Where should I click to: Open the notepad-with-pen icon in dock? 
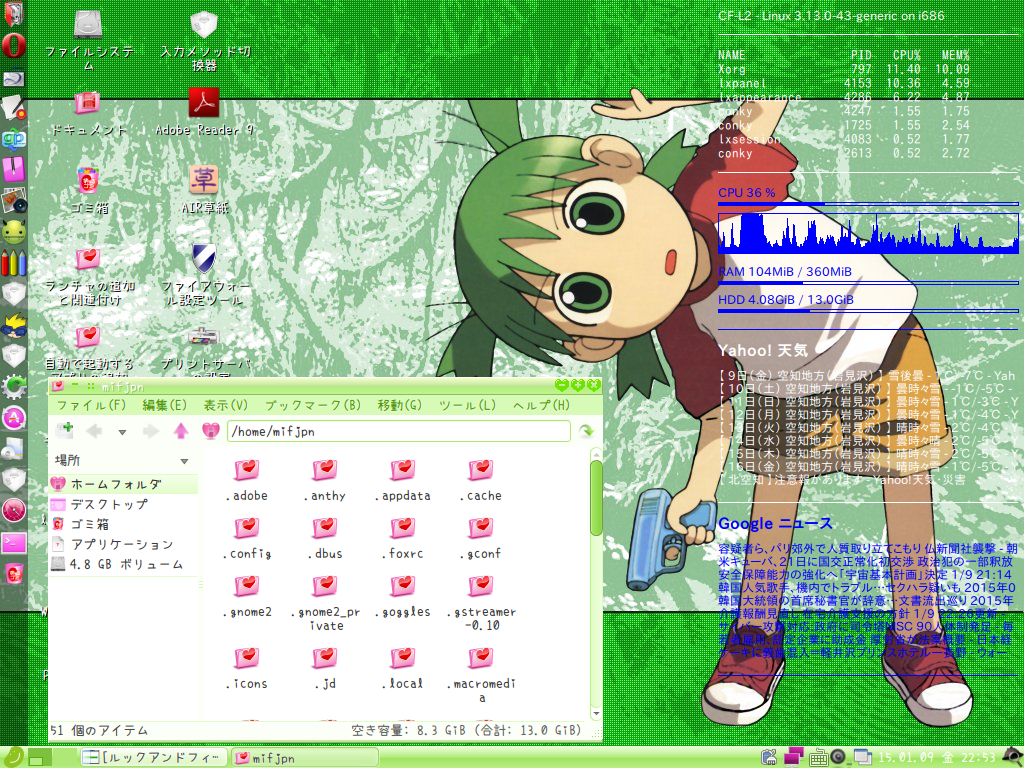(13, 107)
